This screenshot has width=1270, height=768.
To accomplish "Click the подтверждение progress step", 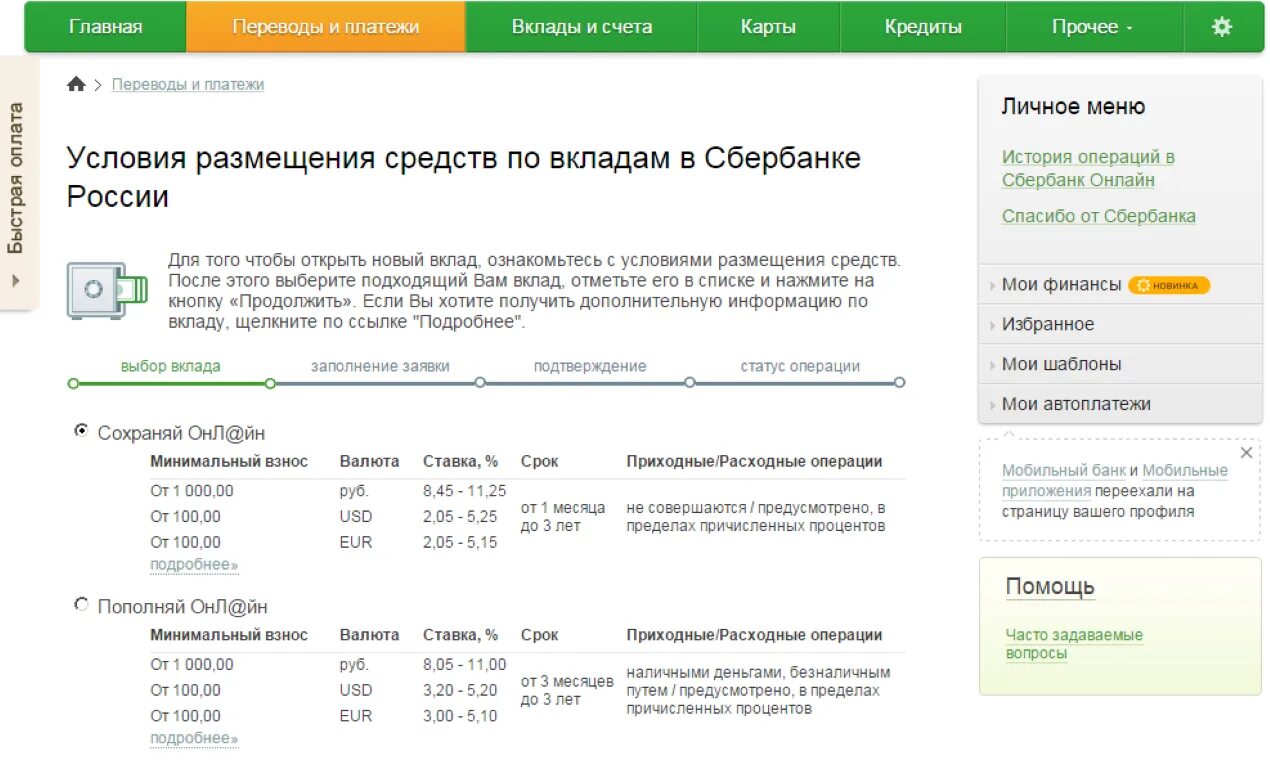I will click(x=590, y=367).
